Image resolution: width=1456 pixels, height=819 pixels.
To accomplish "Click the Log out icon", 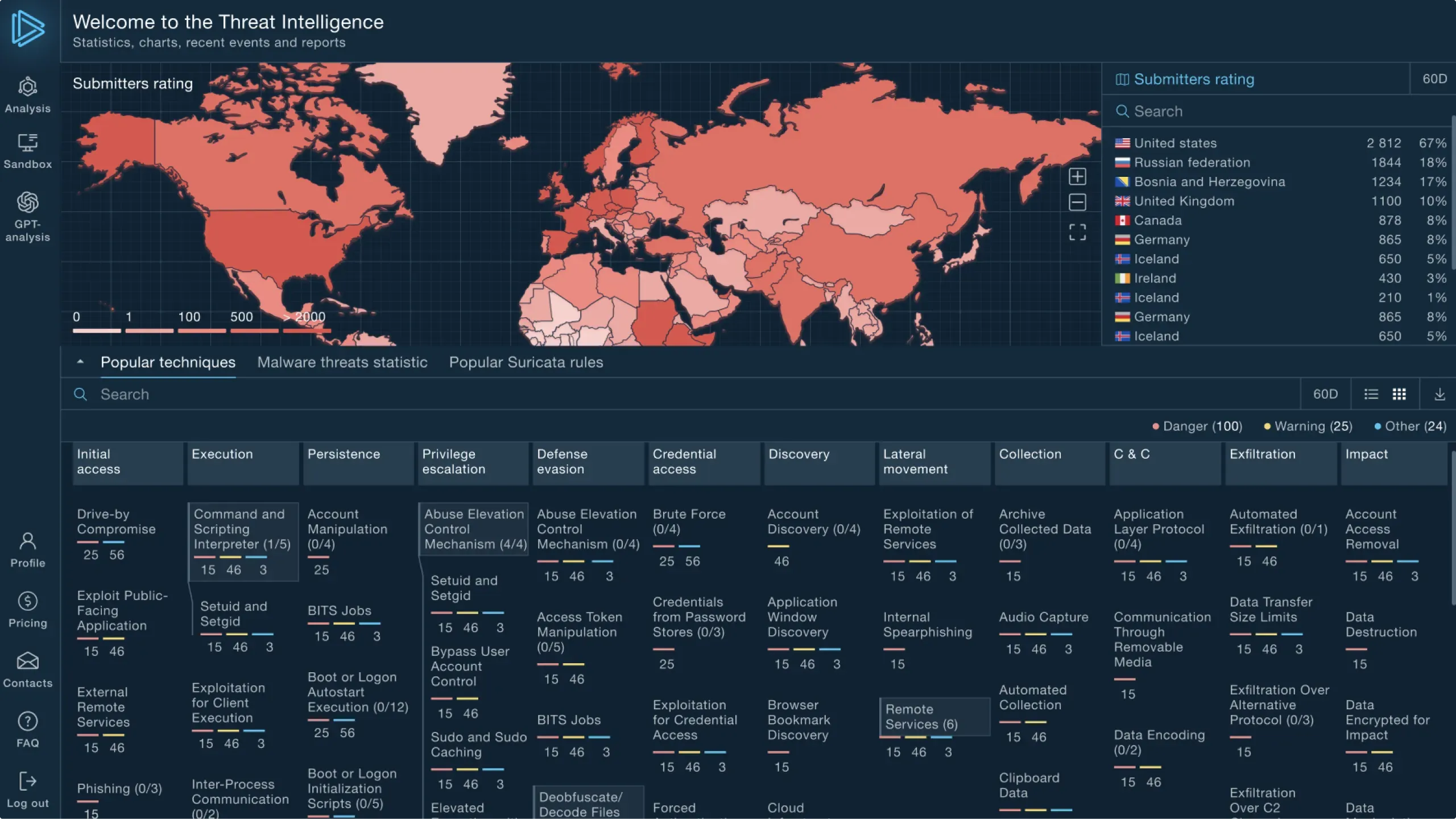I will (x=27, y=781).
